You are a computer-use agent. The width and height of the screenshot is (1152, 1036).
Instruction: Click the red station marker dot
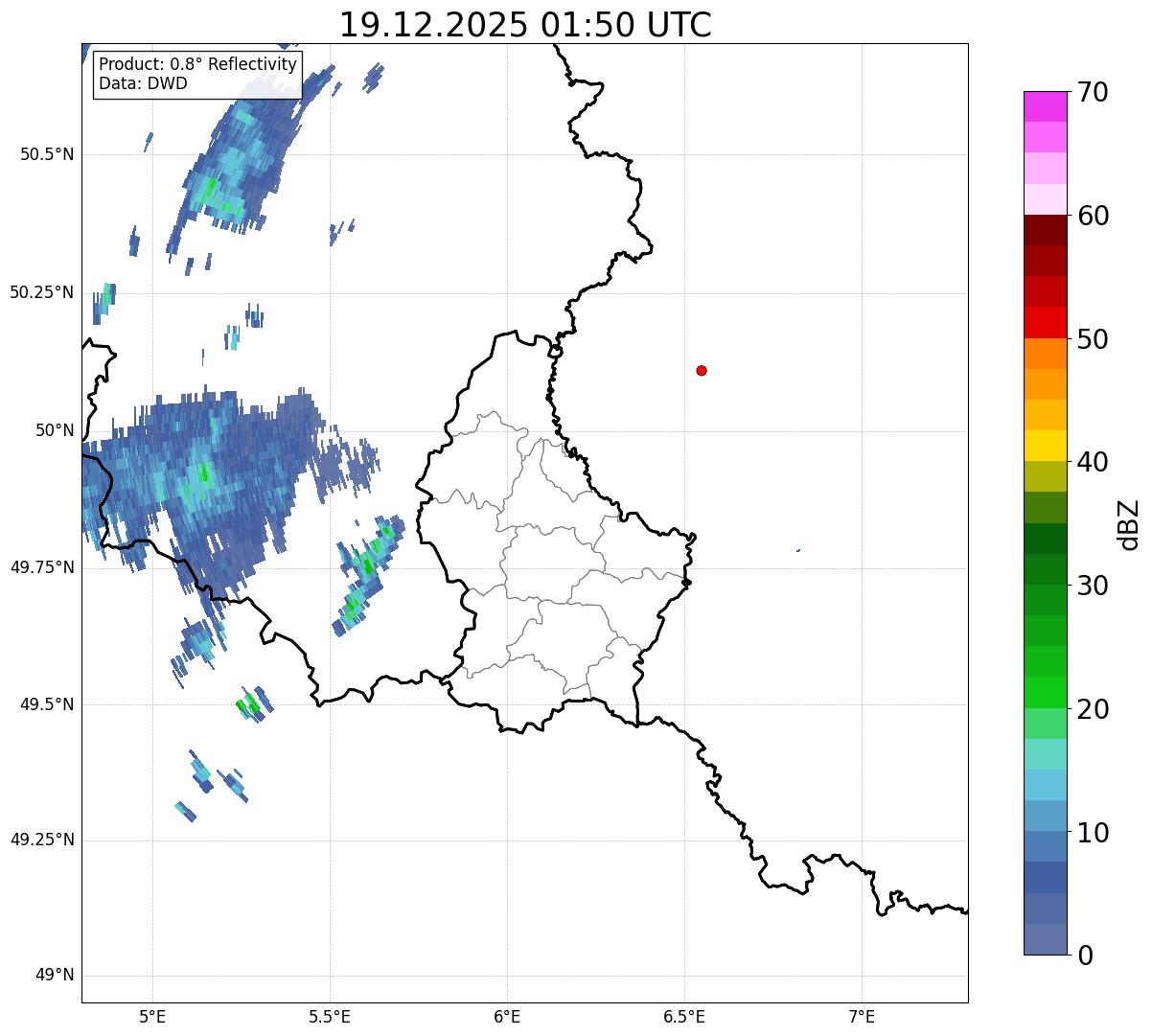(702, 370)
